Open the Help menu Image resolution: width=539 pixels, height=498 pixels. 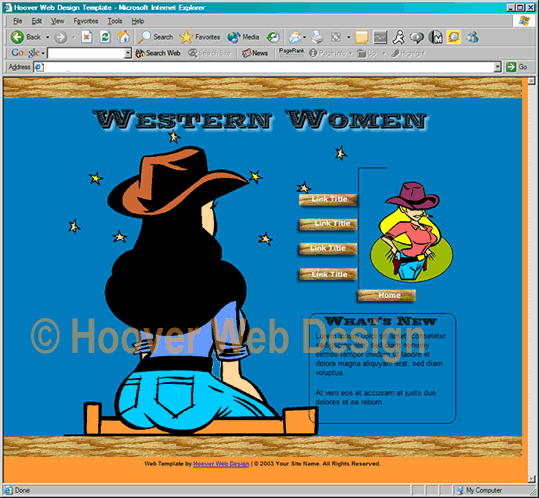click(138, 21)
